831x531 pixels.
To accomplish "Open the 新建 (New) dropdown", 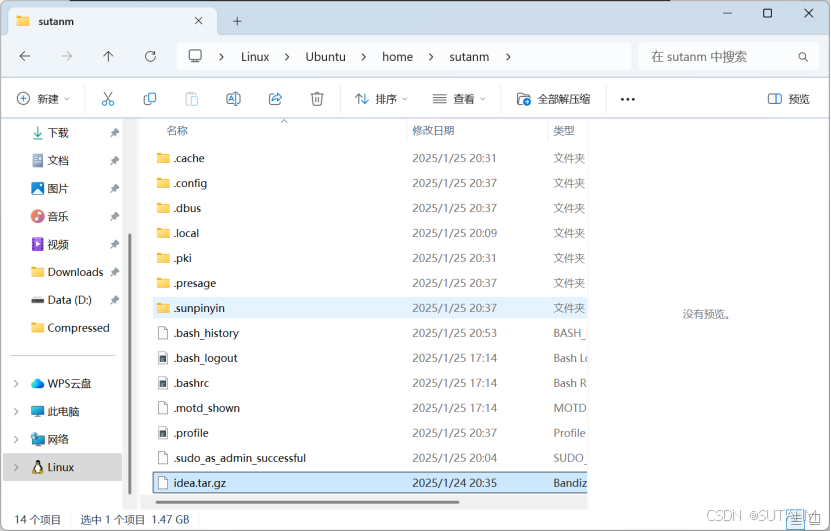I will (x=43, y=99).
